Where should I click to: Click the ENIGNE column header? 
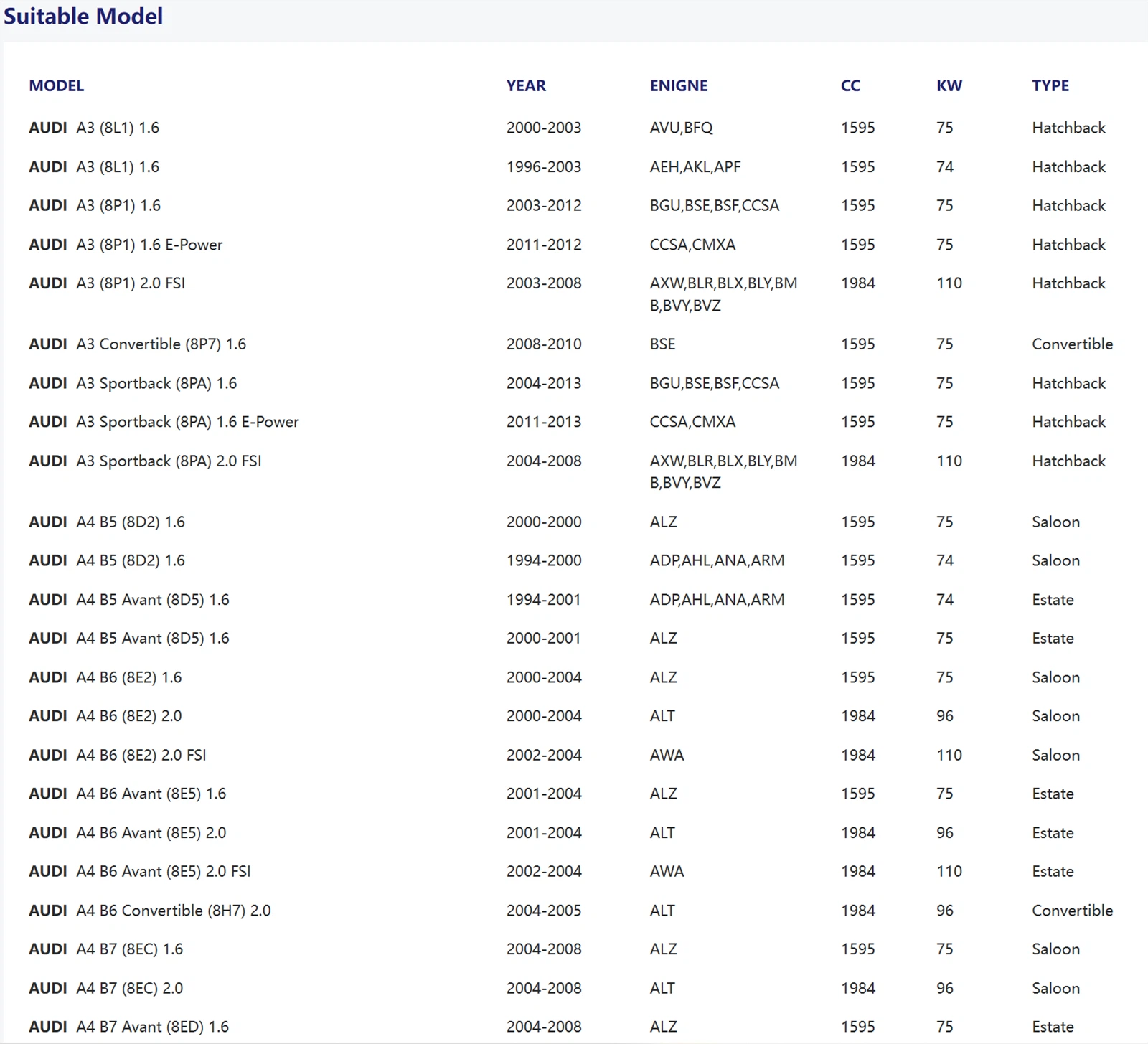(679, 85)
